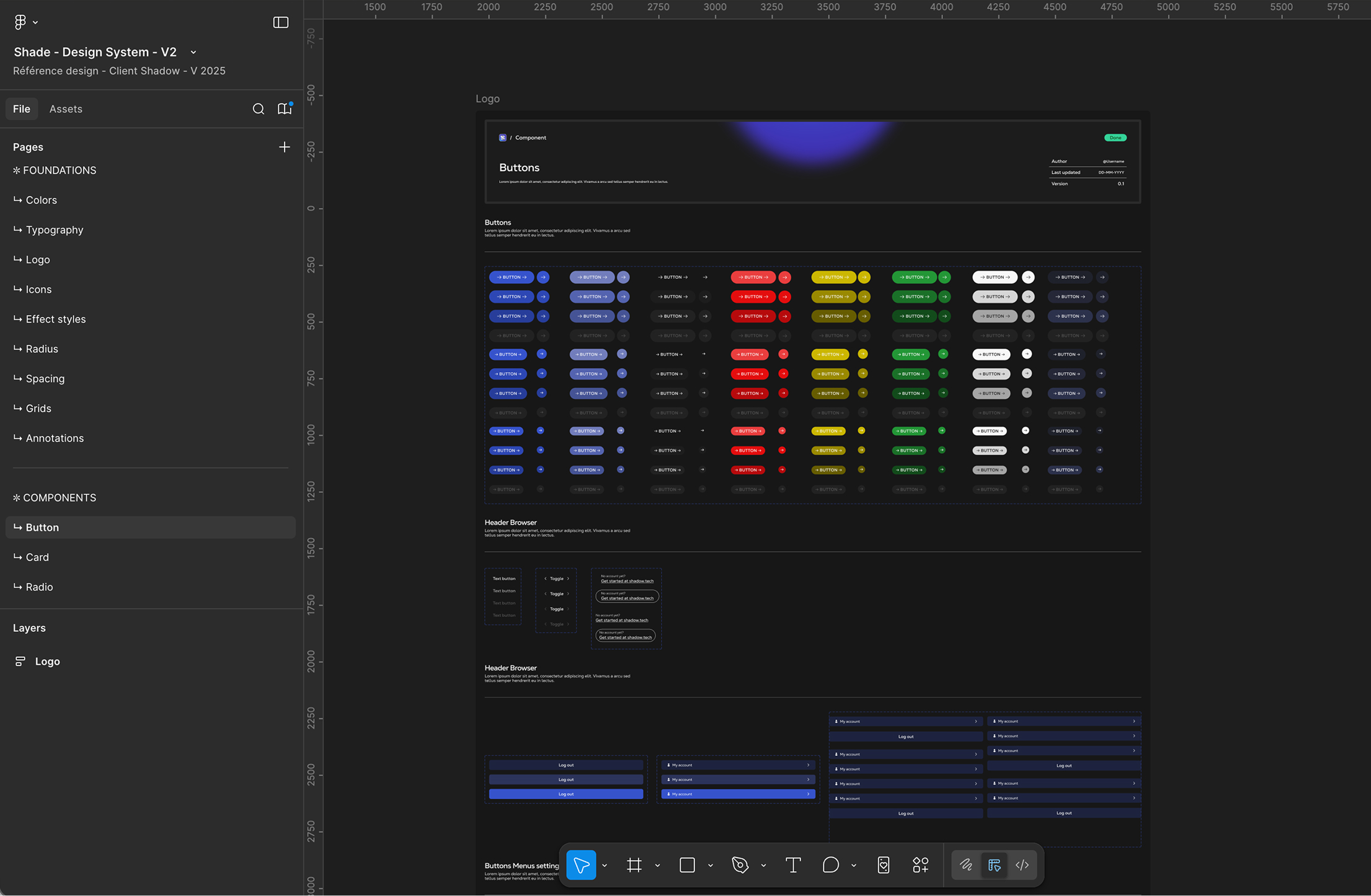Open the libraries book icon
1371x896 pixels.
[x=285, y=109]
